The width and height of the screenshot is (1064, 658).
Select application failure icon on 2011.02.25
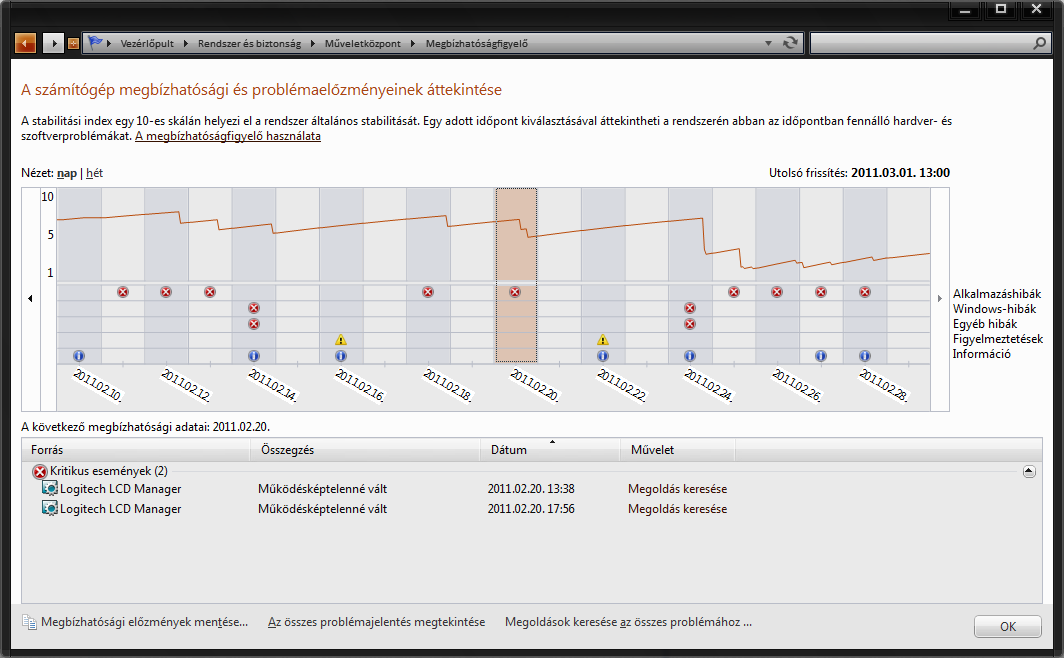tap(734, 292)
